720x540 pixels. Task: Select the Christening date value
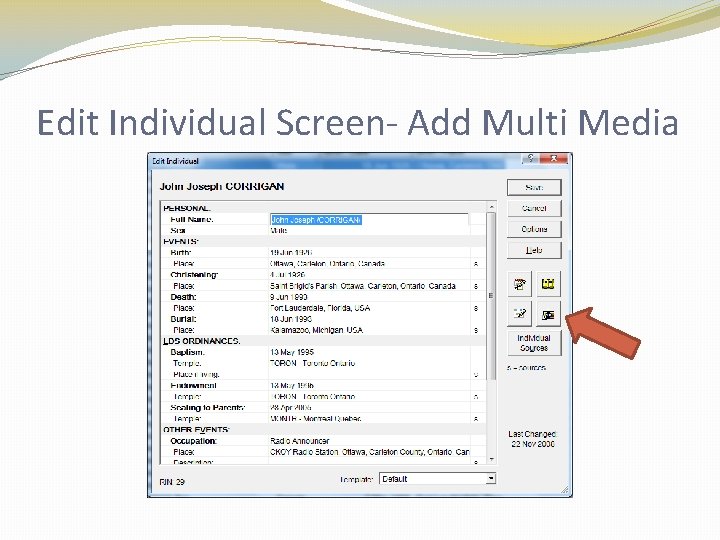pos(287,275)
